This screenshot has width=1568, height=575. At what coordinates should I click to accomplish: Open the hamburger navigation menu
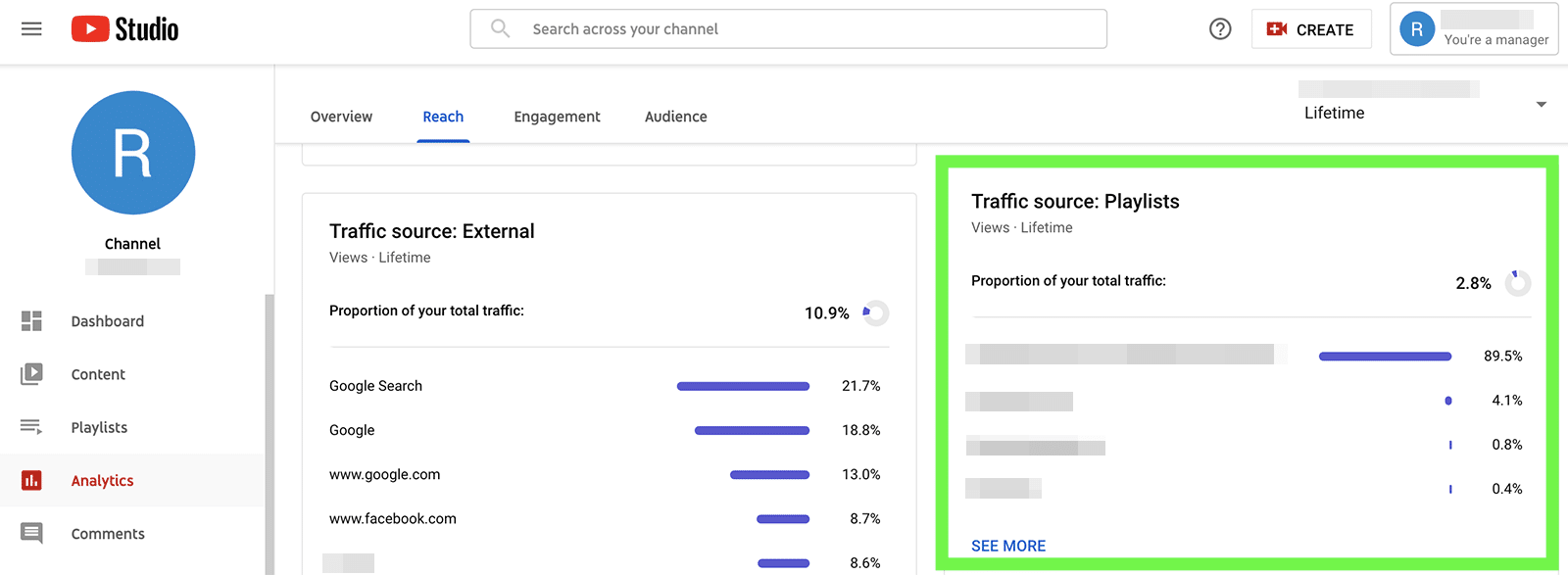31,29
